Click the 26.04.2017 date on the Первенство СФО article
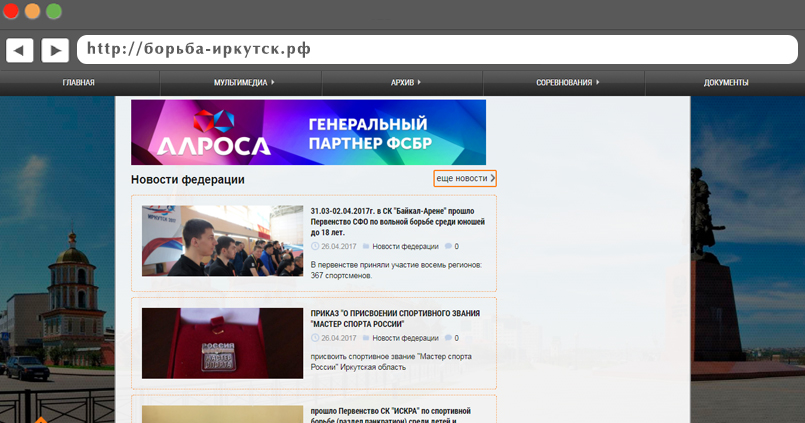The height and width of the screenshot is (423, 805). (x=338, y=246)
